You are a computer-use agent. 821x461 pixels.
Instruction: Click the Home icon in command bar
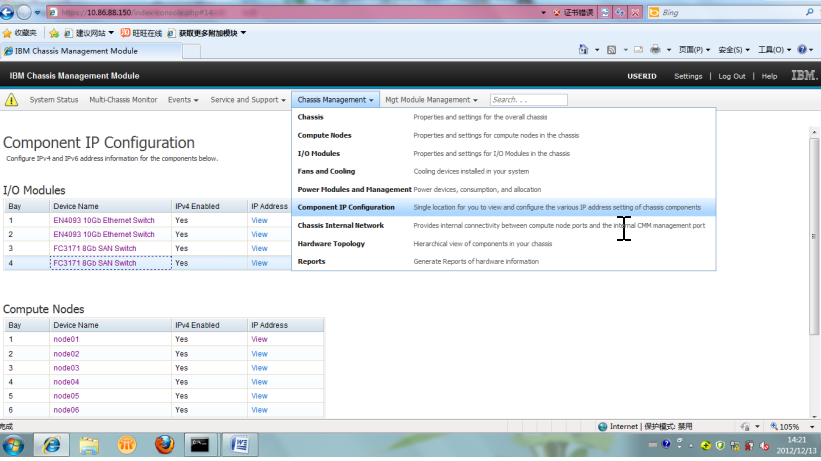(x=583, y=49)
